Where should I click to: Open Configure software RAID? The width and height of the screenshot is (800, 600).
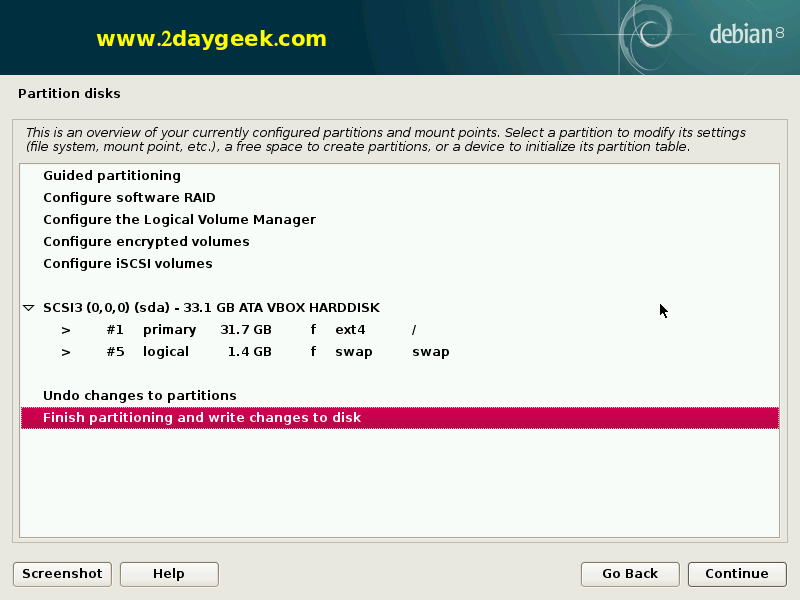(x=399, y=197)
